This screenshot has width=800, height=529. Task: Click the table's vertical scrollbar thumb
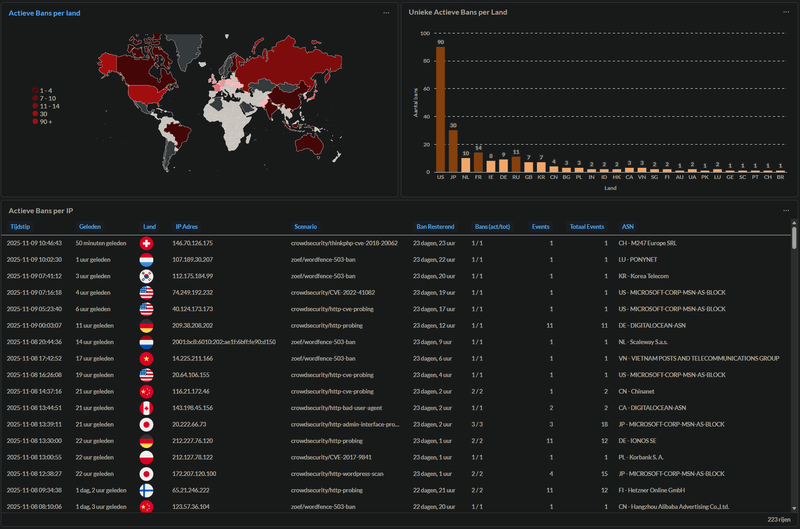[x=794, y=238]
